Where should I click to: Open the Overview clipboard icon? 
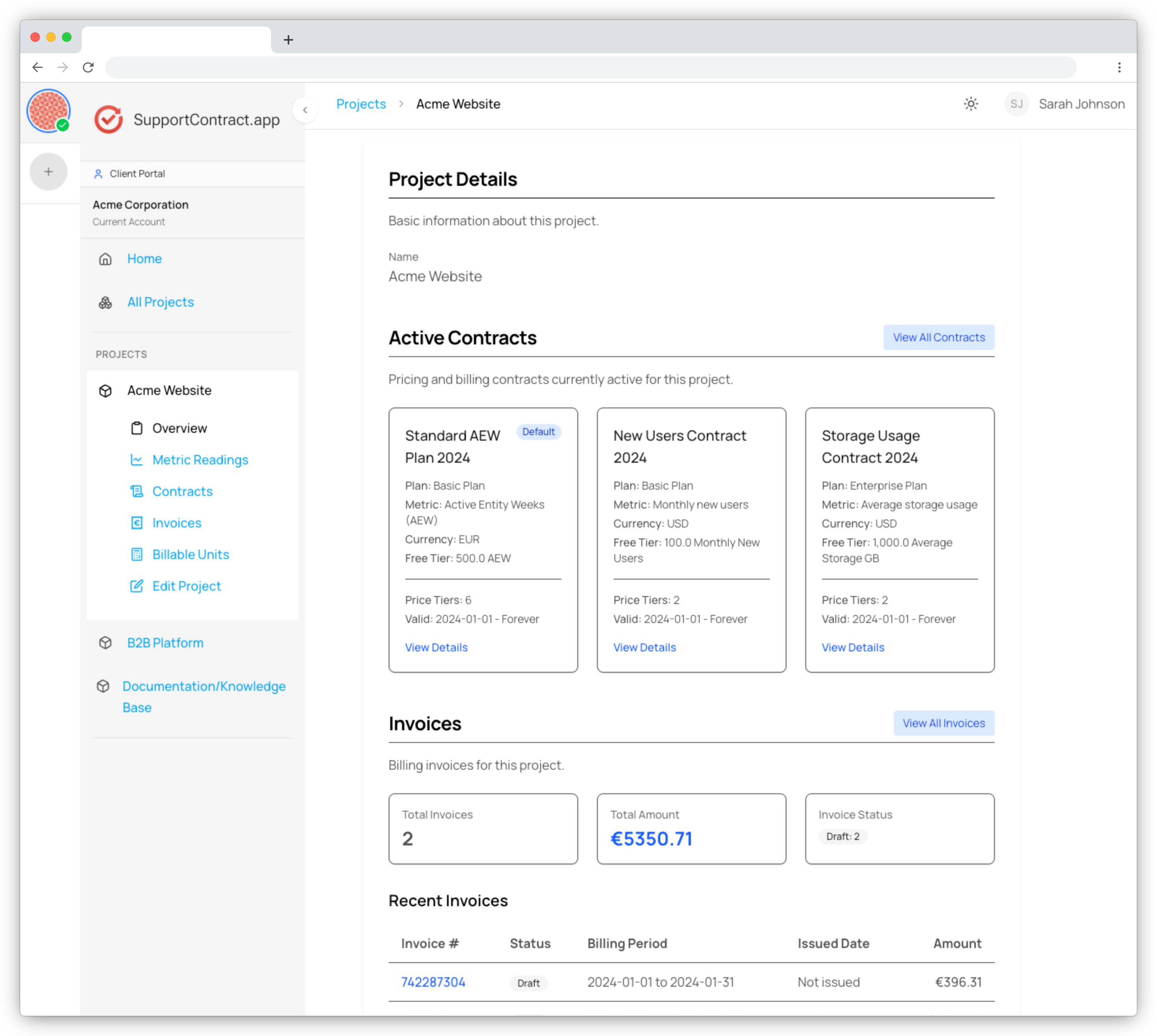(137, 428)
